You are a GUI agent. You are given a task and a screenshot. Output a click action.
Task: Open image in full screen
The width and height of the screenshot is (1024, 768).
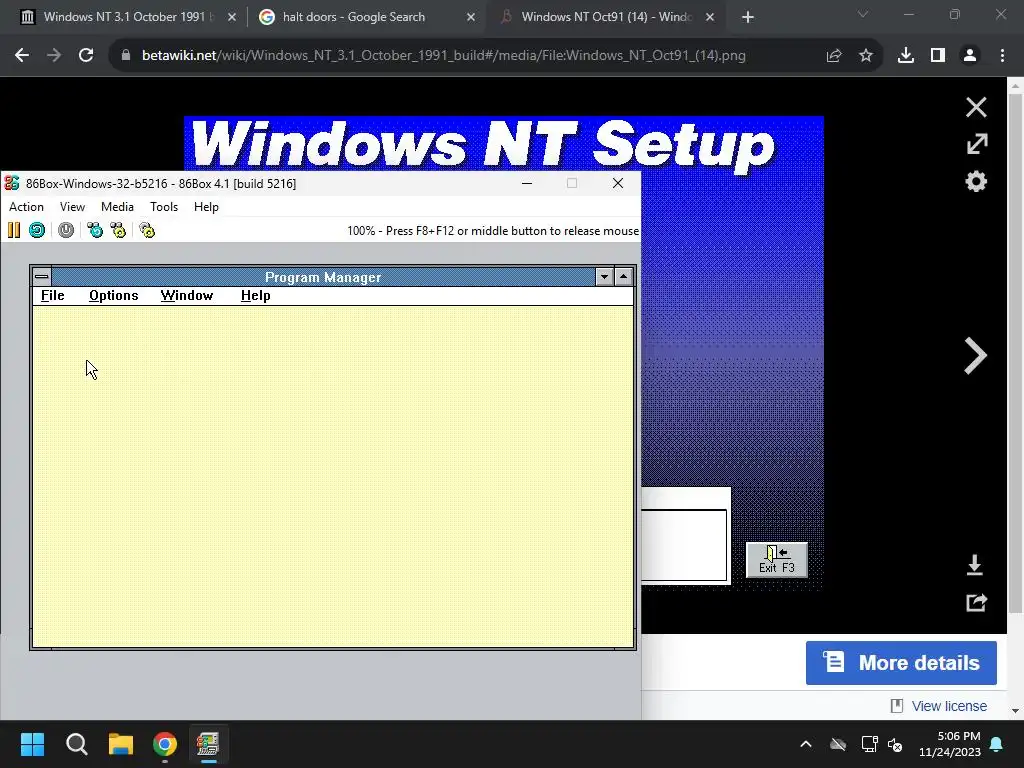click(x=976, y=144)
